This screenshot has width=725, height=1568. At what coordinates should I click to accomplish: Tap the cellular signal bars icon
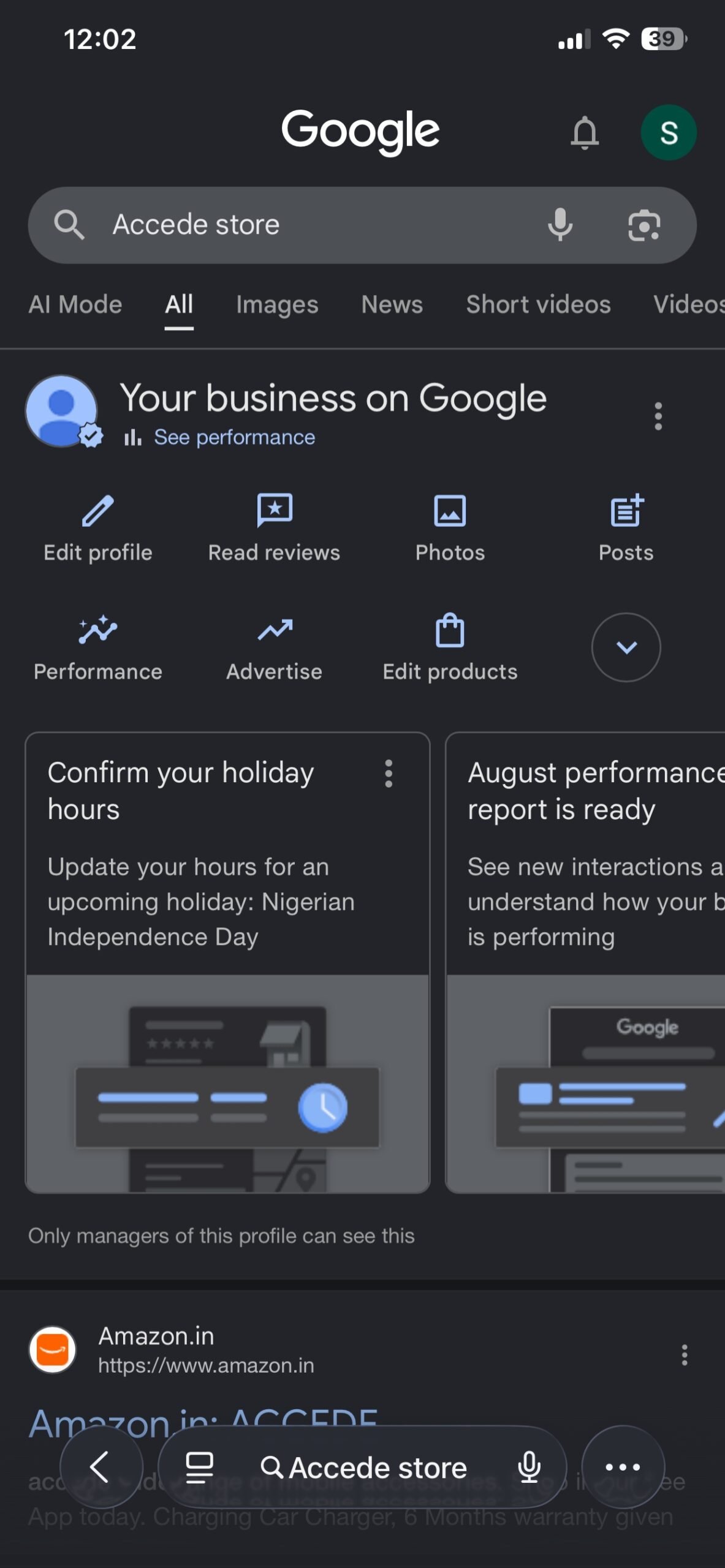pyautogui.click(x=574, y=39)
